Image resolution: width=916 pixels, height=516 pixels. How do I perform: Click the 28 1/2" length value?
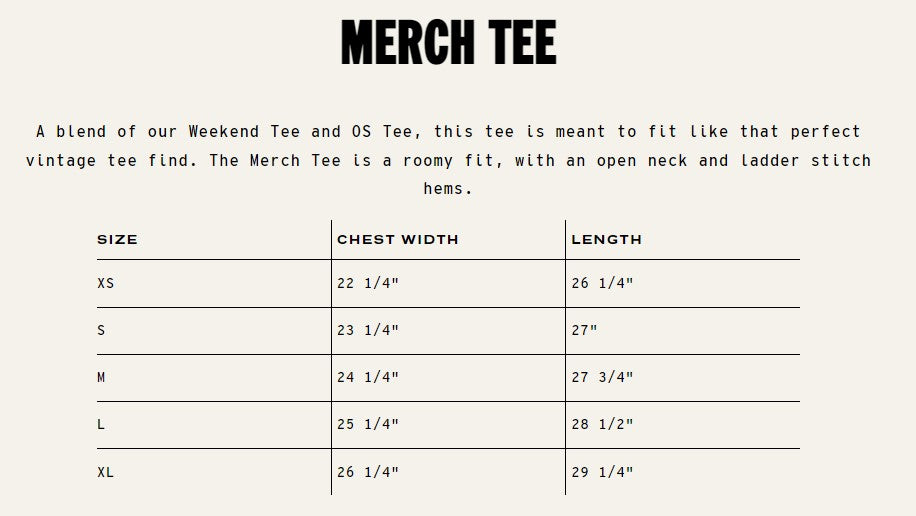[x=603, y=424]
